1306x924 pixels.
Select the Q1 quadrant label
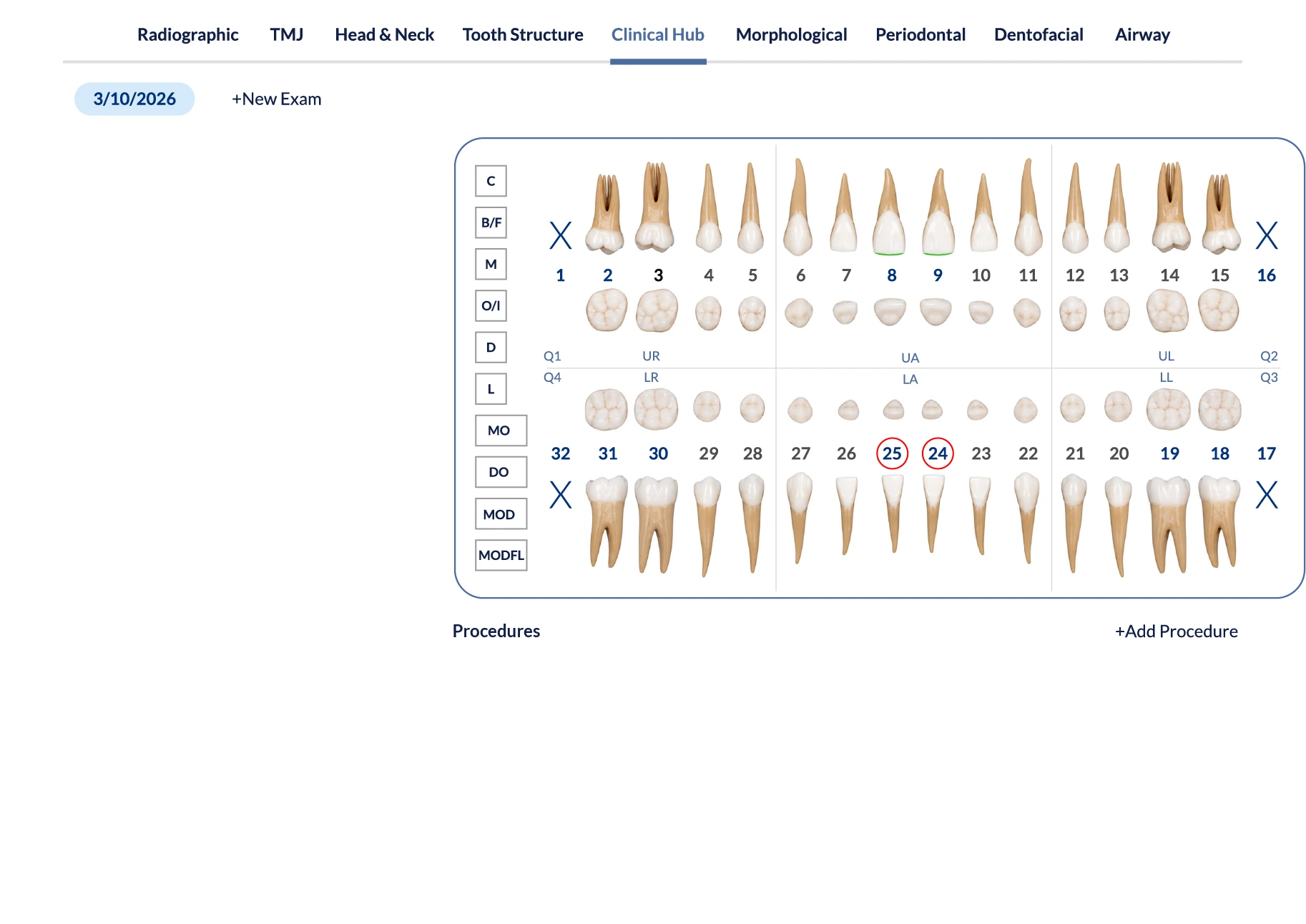[x=552, y=355]
